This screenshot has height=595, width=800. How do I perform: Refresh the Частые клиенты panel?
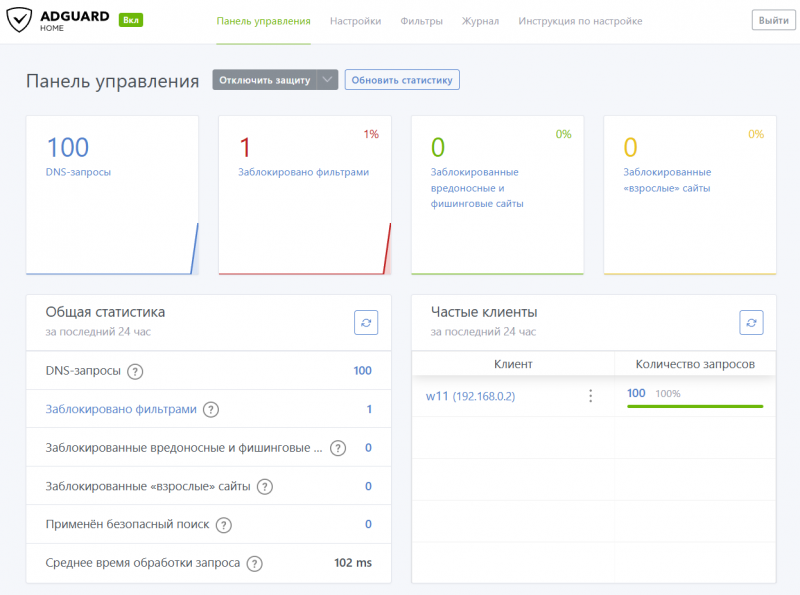751,322
